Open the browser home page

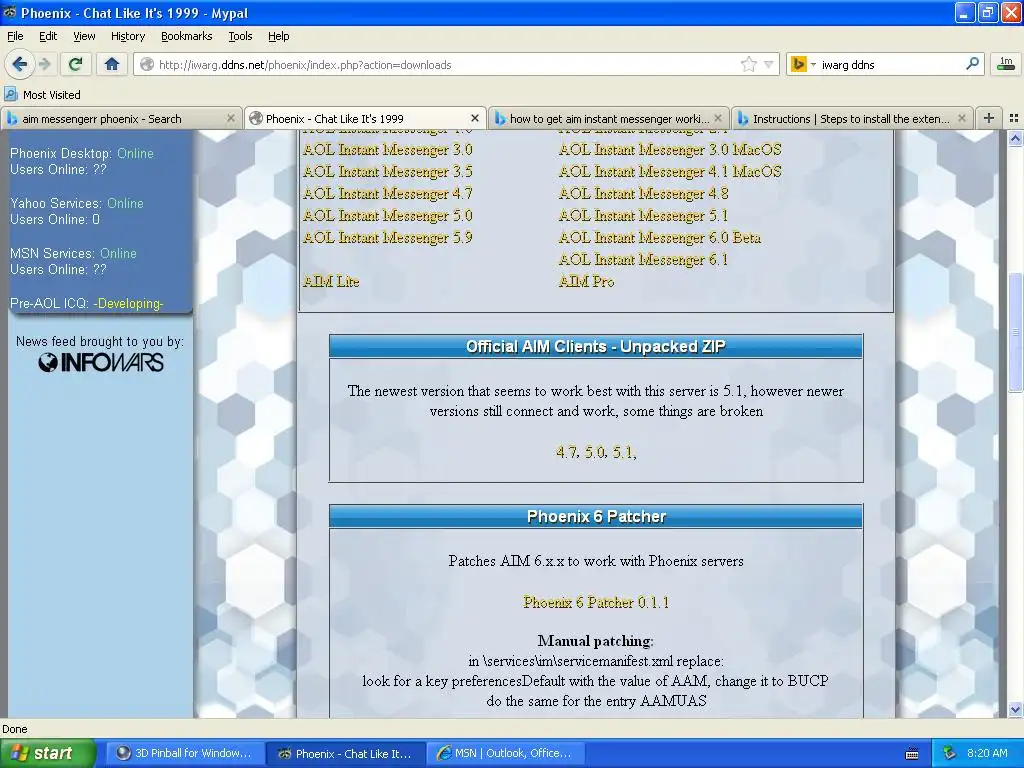tap(112, 64)
